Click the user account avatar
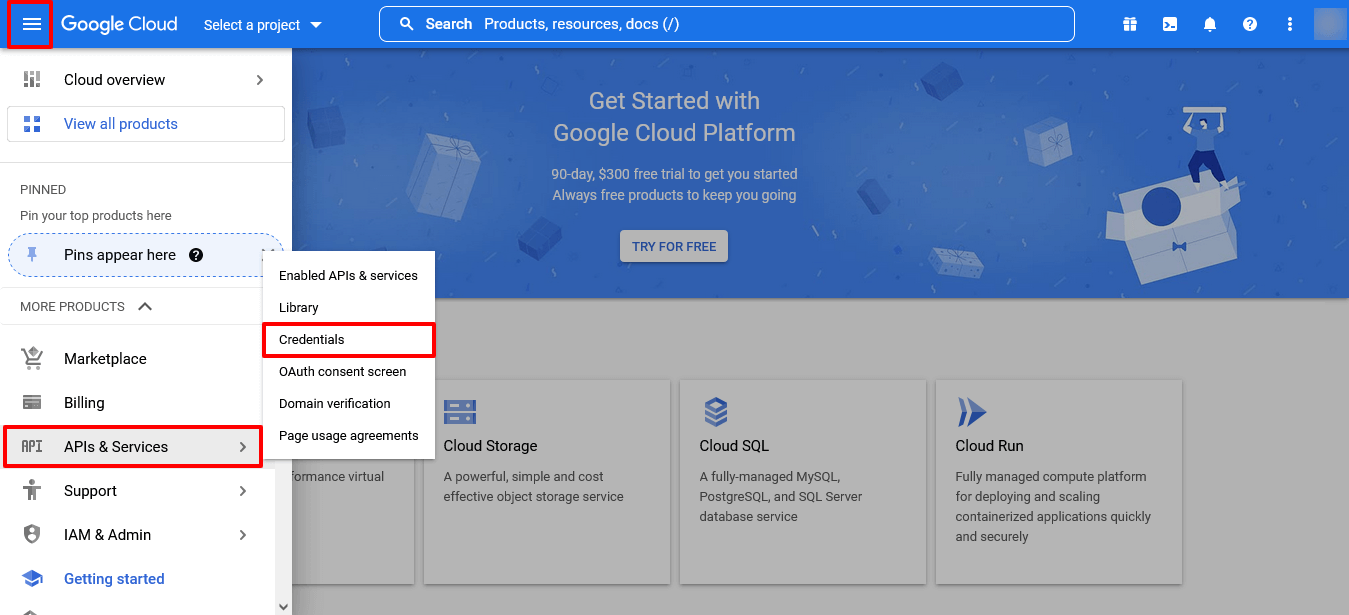 (1330, 24)
